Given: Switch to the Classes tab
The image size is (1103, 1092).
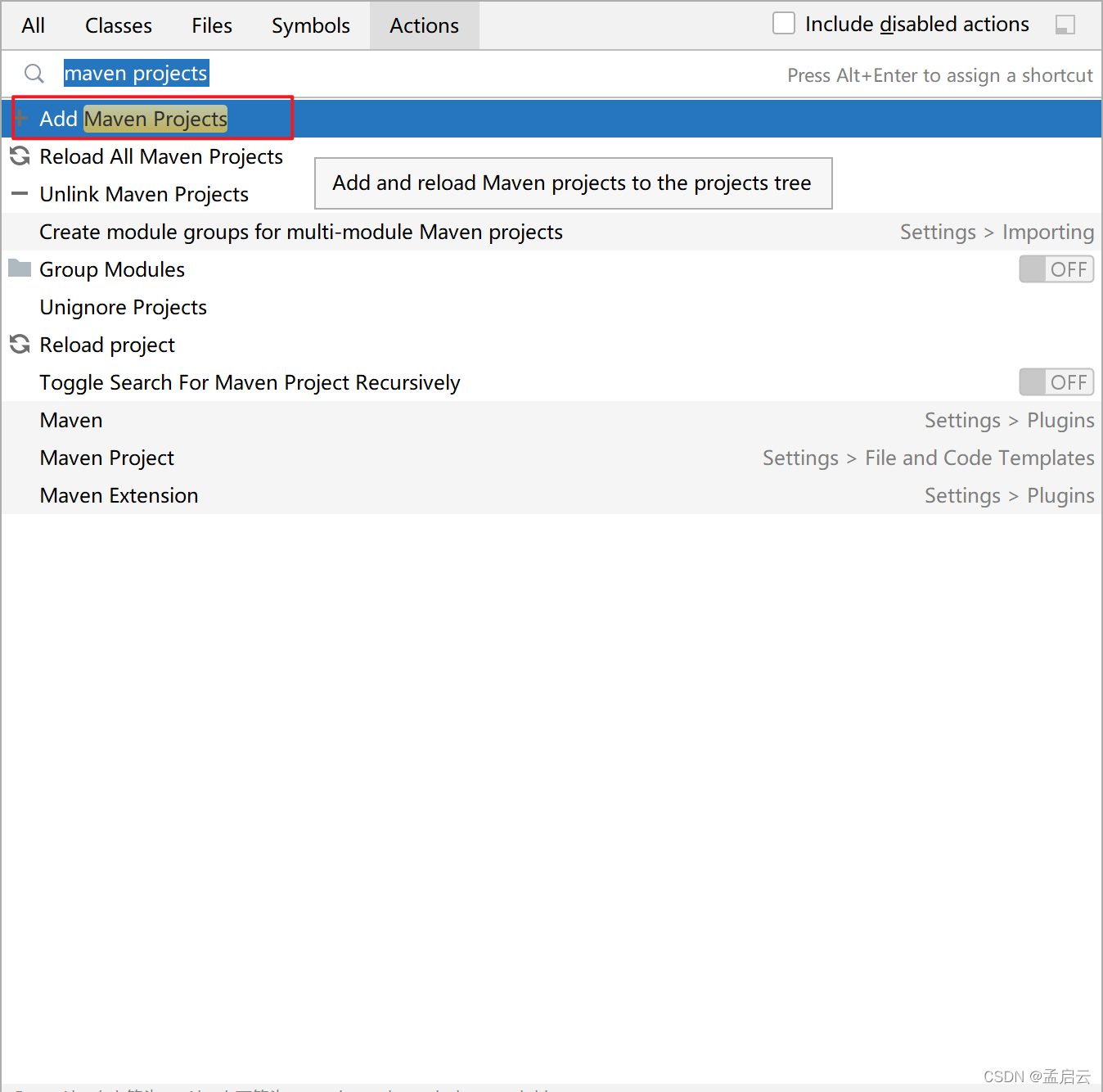Looking at the screenshot, I should tap(119, 25).
